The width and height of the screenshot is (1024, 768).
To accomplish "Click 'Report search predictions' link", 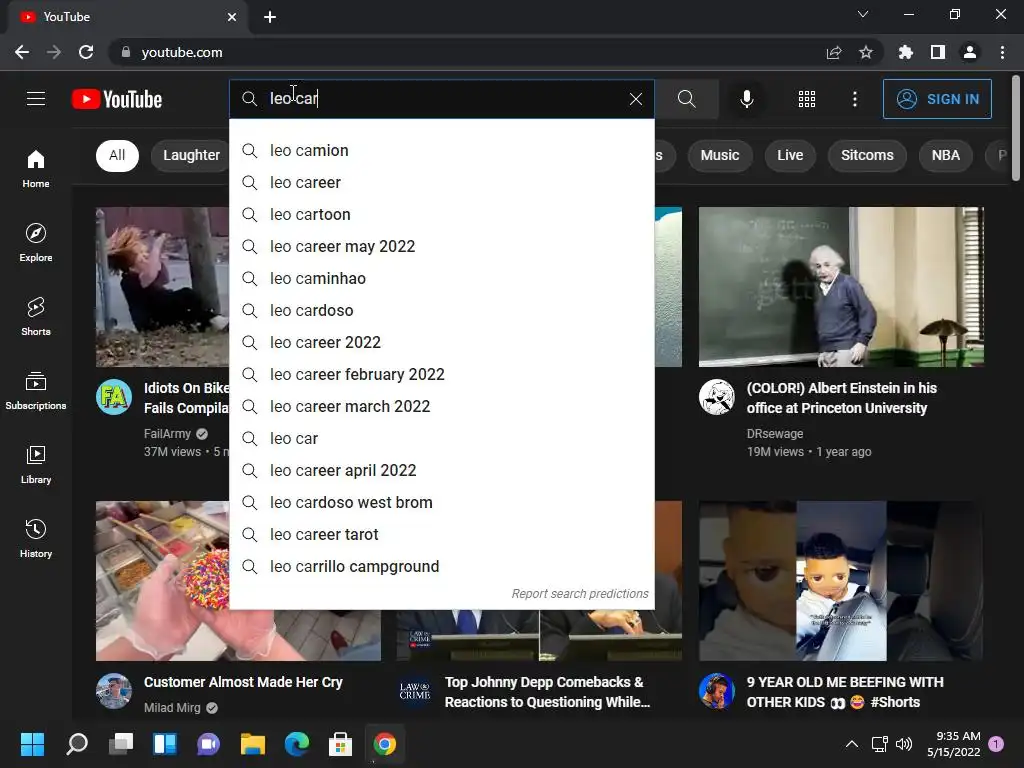I will coord(580,594).
